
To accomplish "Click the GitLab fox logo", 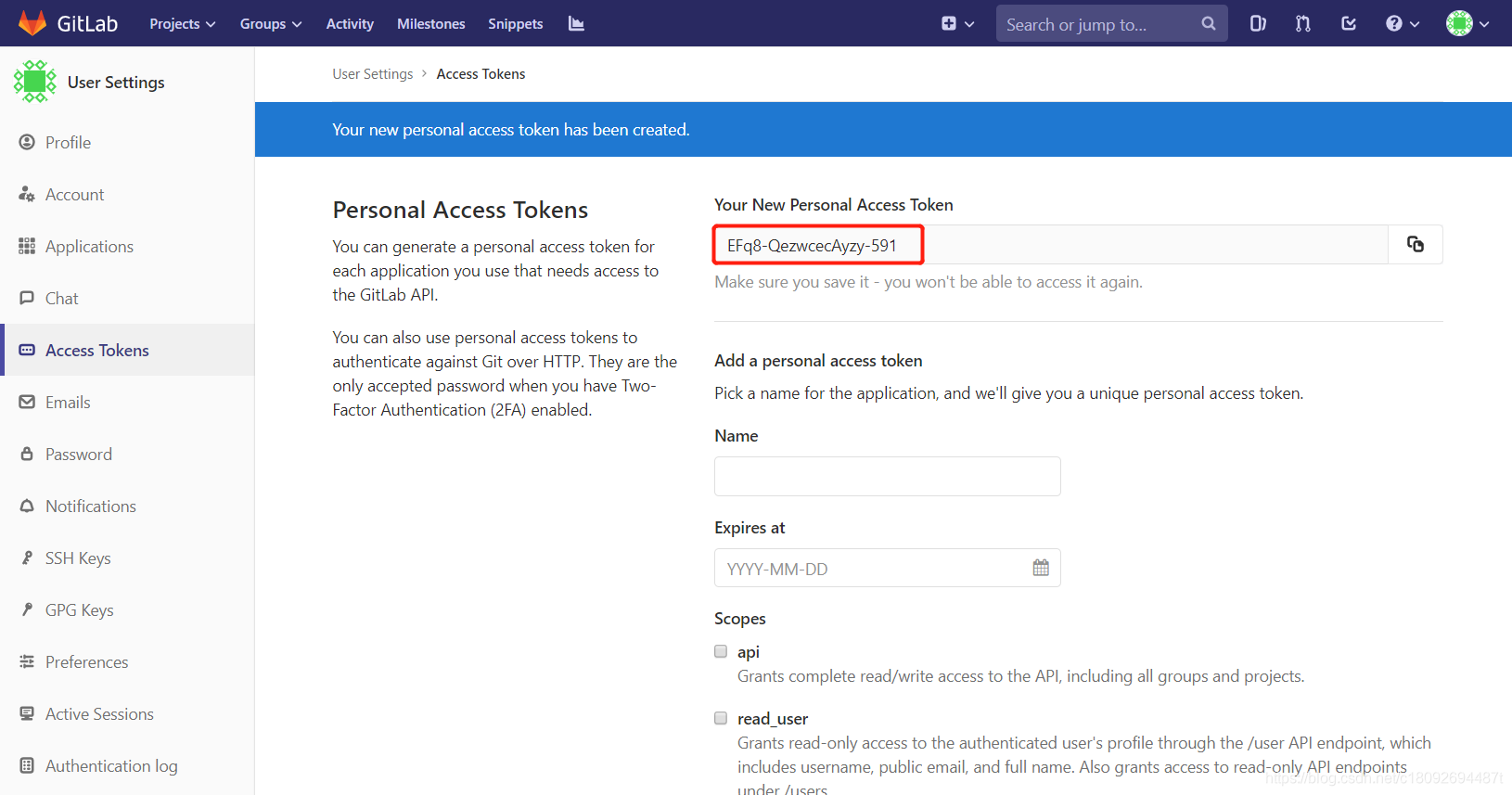I will 32,23.
